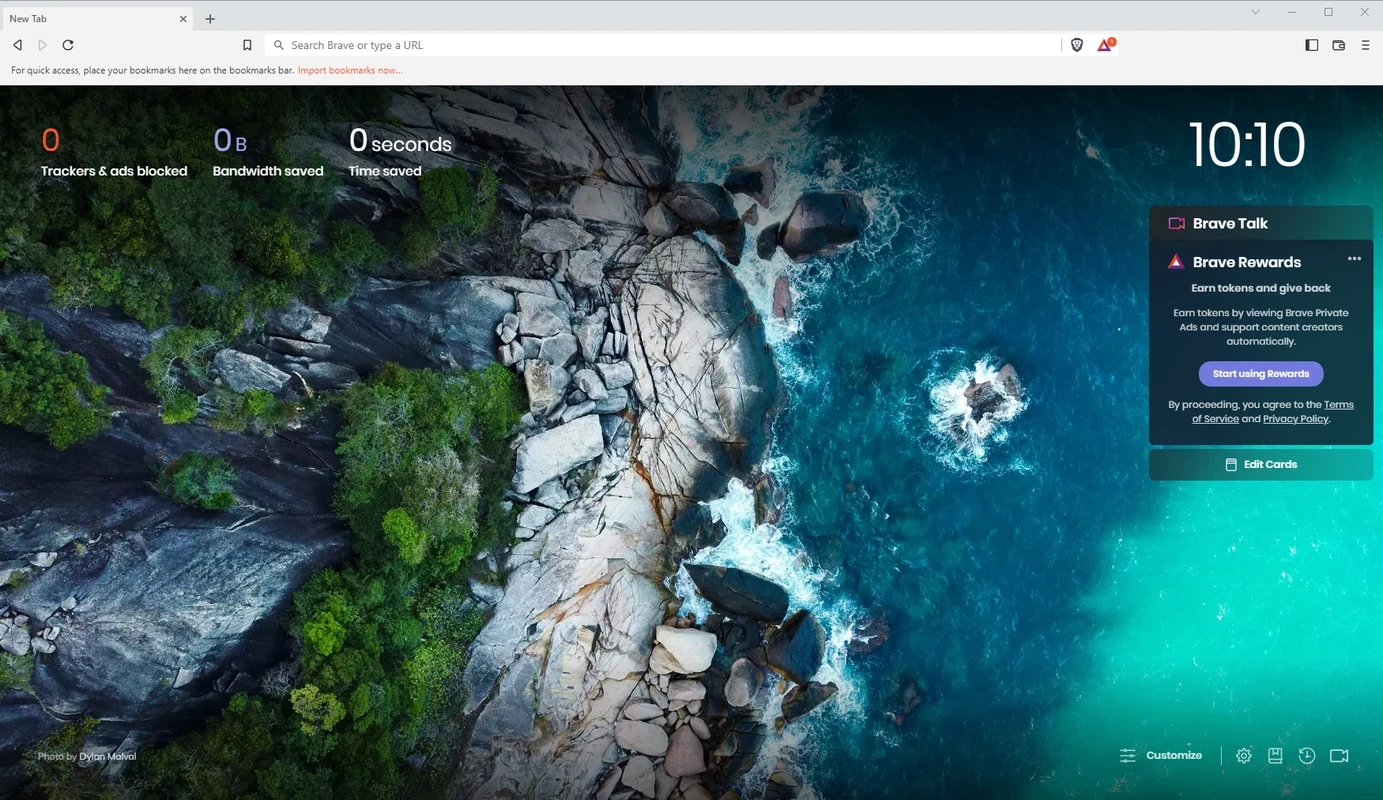Screen dimensions: 1383x800
Task: Open settings gear icon at bottom right
Action: tap(1244, 756)
